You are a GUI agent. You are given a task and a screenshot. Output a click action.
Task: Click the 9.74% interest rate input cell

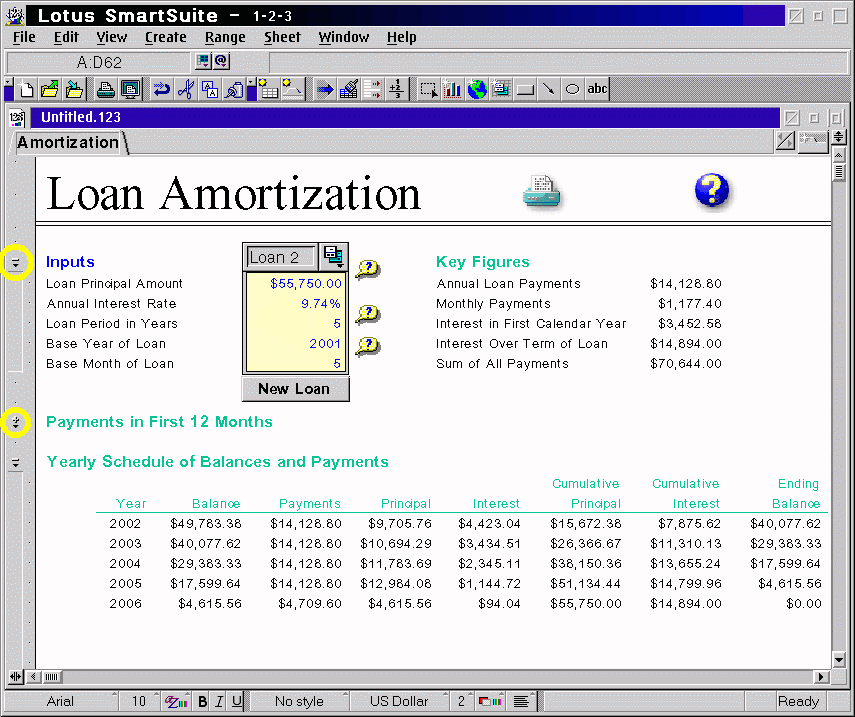pos(295,304)
